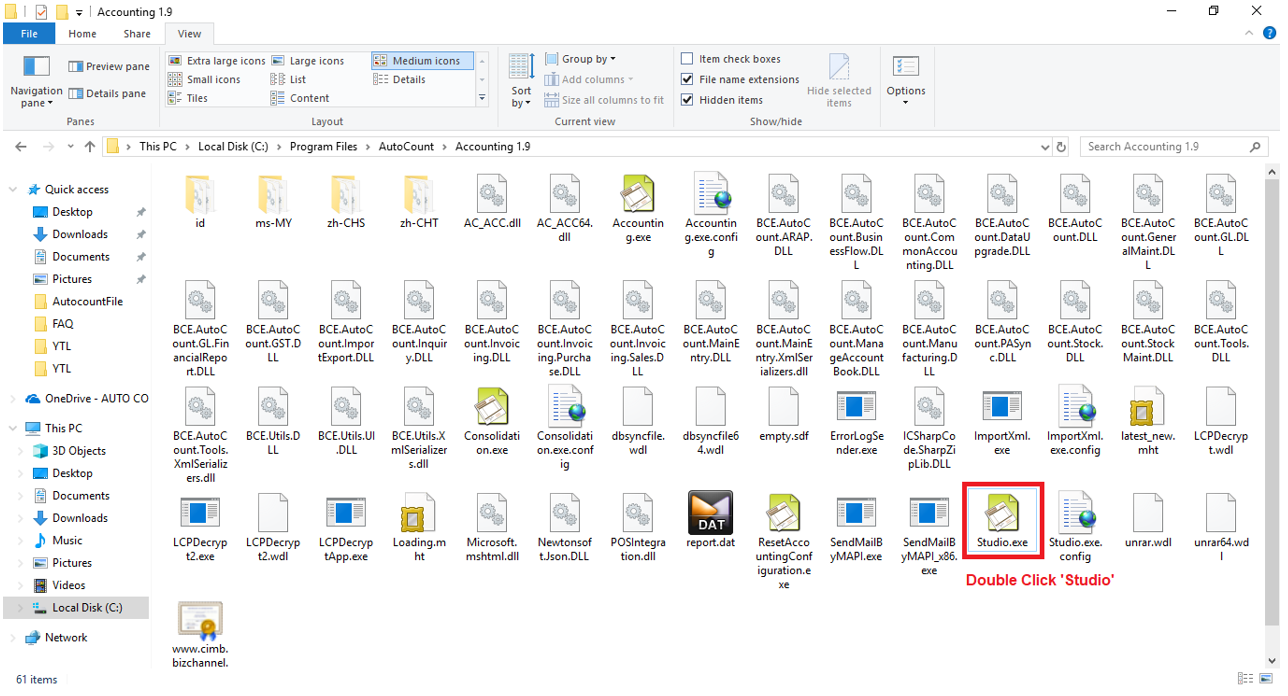This screenshot has height=696, width=1288.
Task: Select the AC_ACC.dll file icon
Action: click(491, 192)
